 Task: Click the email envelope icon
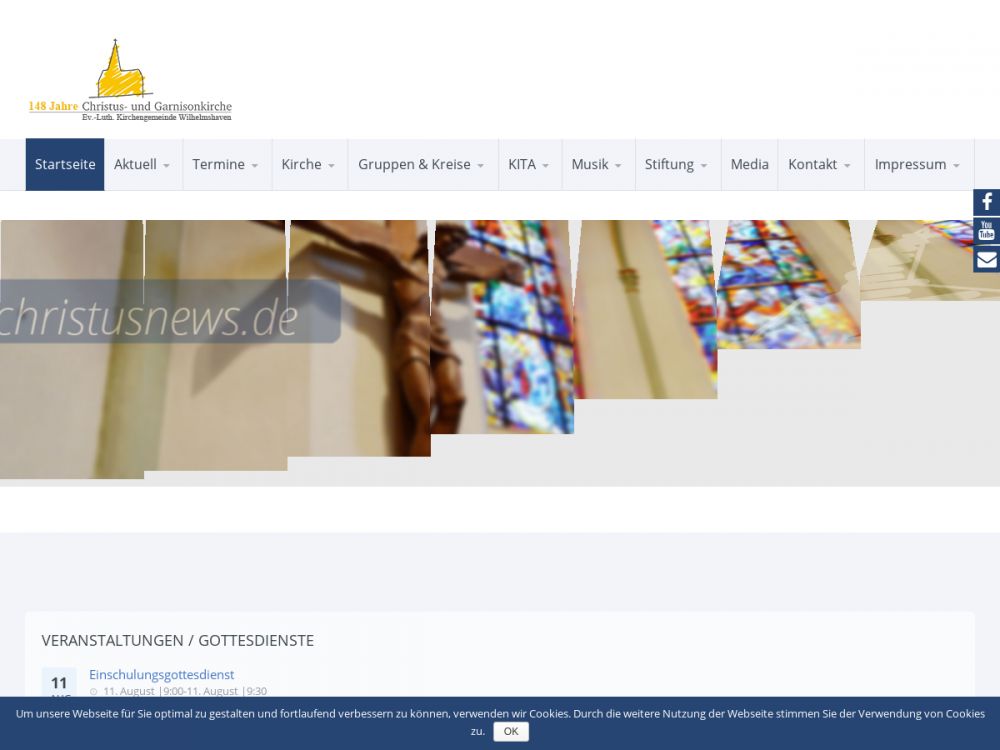[x=986, y=260]
